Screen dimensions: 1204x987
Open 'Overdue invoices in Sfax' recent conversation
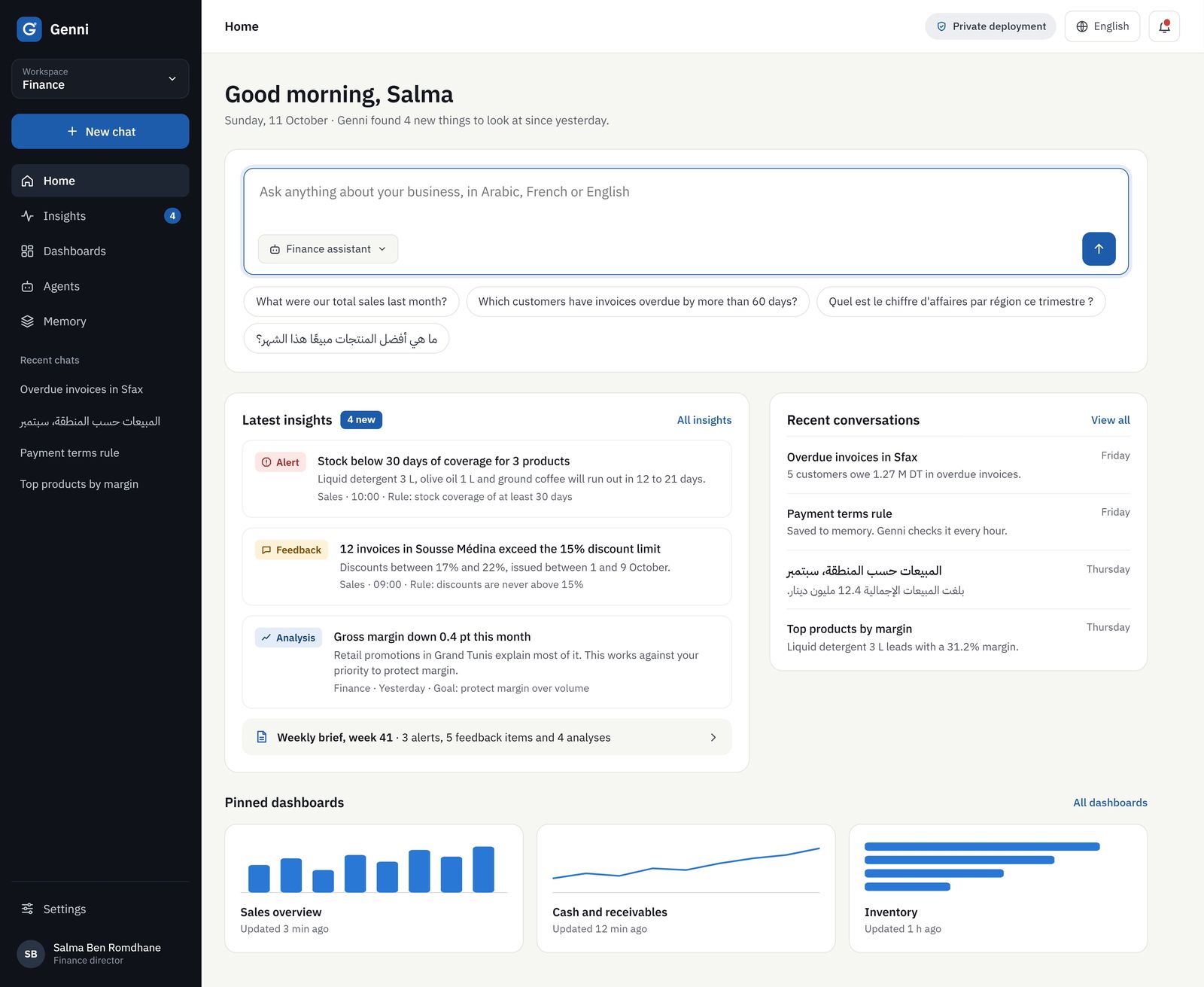pyautogui.click(x=958, y=465)
